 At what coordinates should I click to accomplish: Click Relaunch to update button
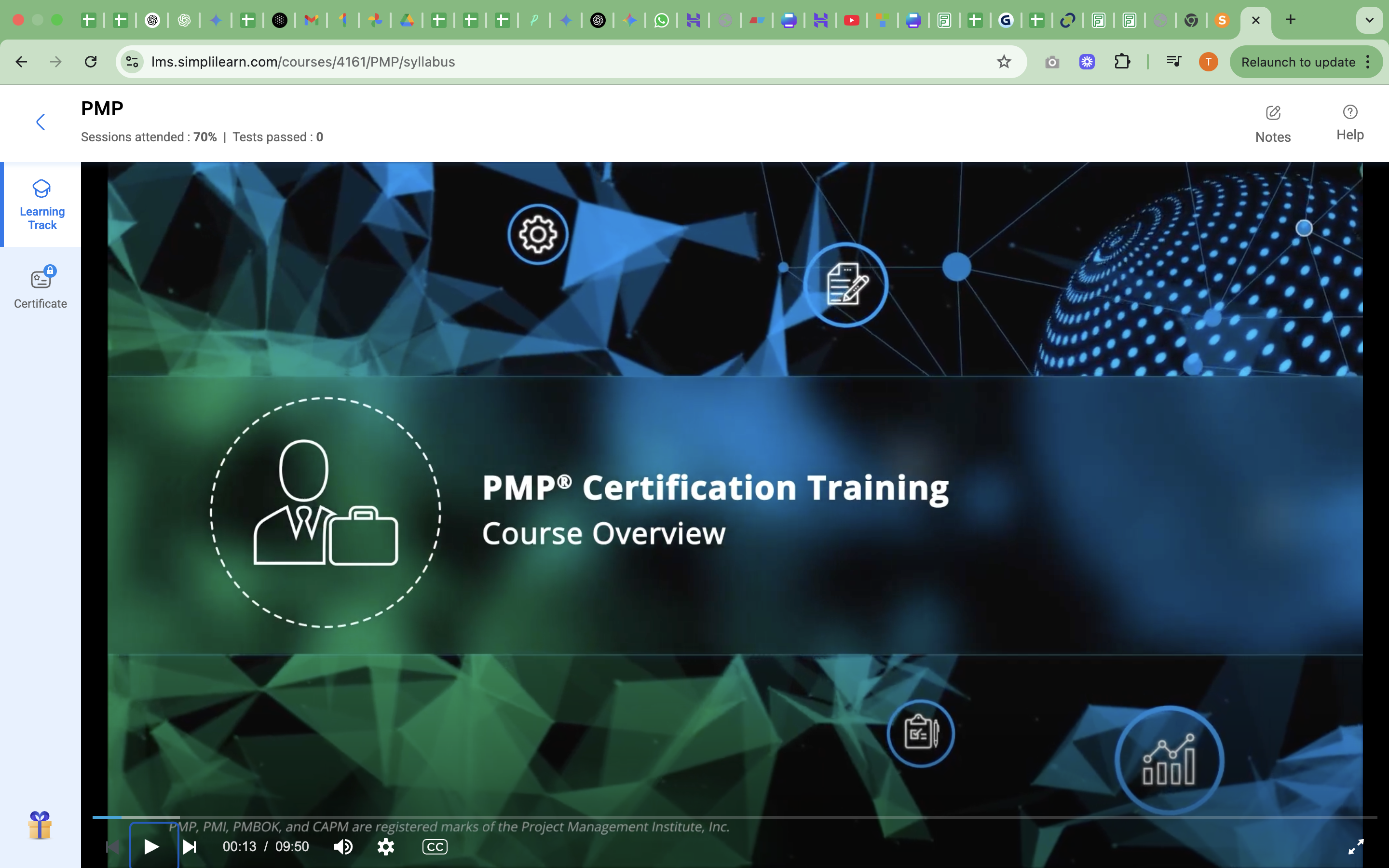tap(1297, 61)
